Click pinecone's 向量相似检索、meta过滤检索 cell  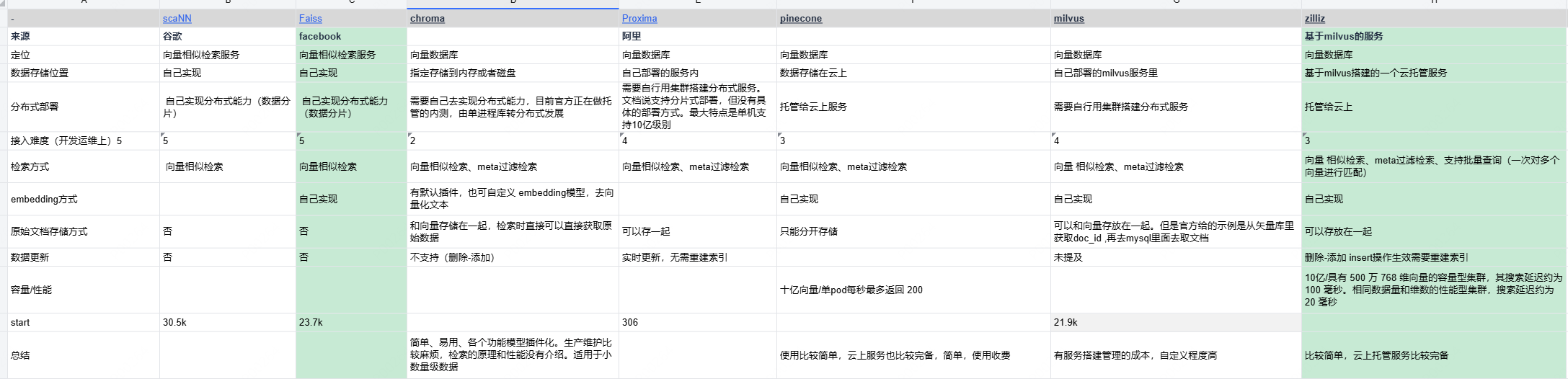point(913,166)
